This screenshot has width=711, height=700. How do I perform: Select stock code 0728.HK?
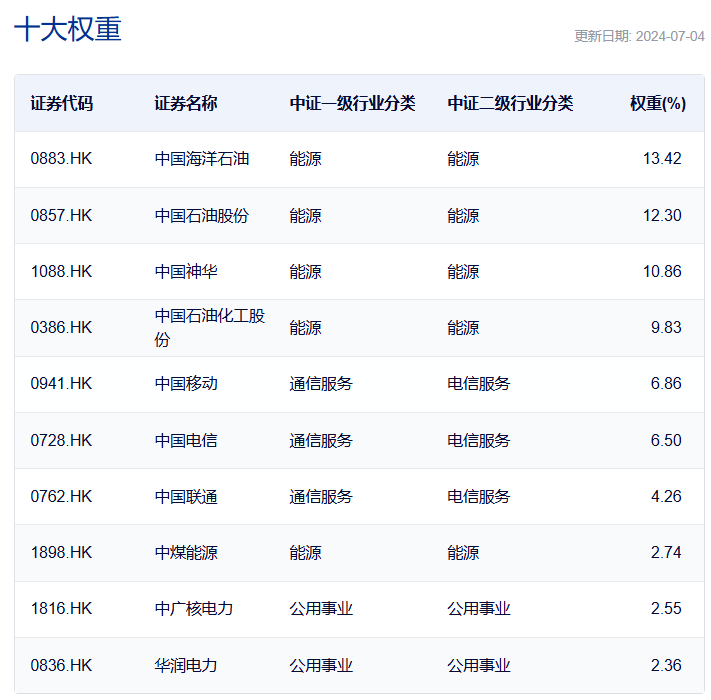(61, 440)
